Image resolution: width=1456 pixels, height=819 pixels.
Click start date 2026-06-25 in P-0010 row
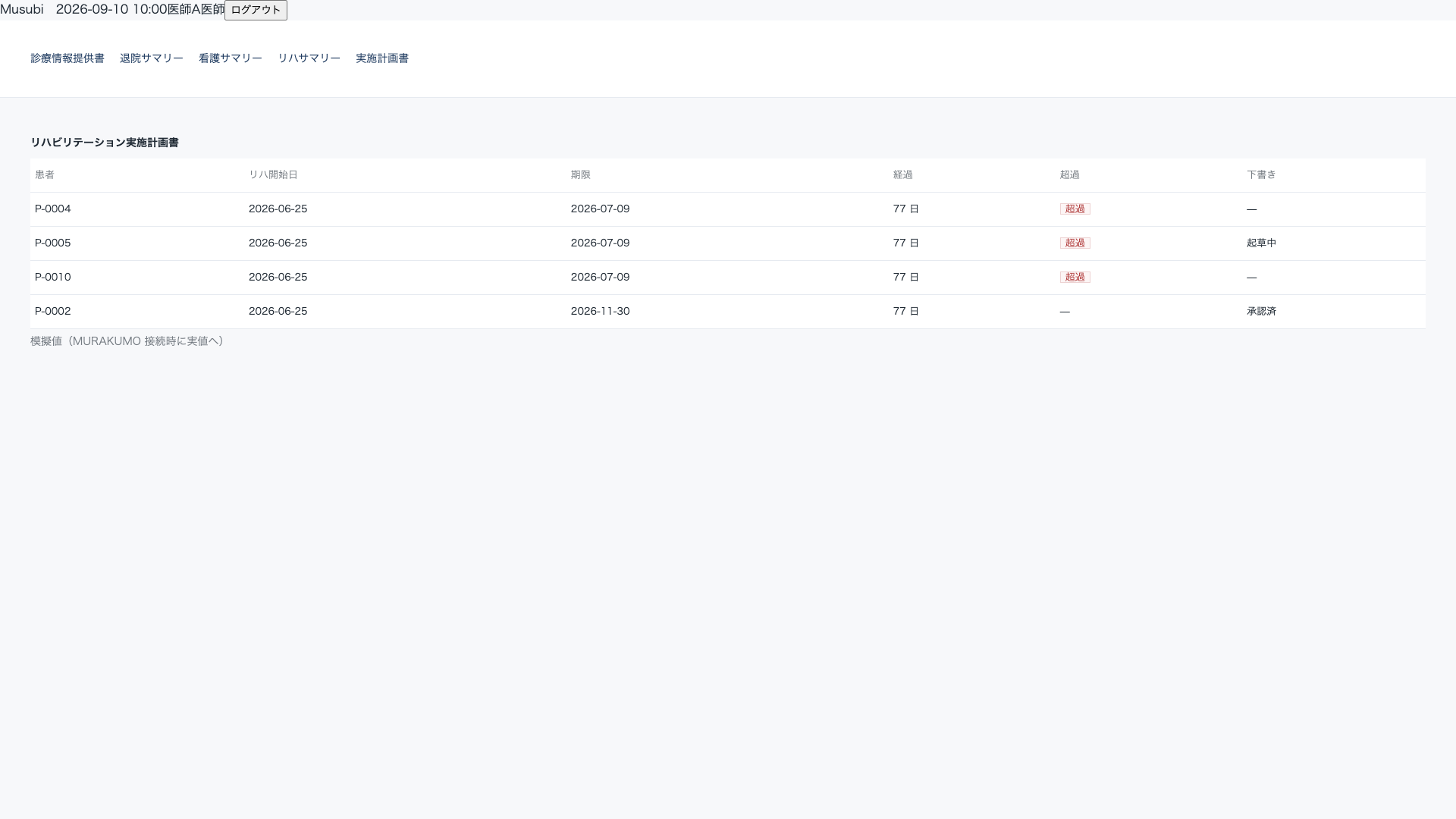[278, 278]
